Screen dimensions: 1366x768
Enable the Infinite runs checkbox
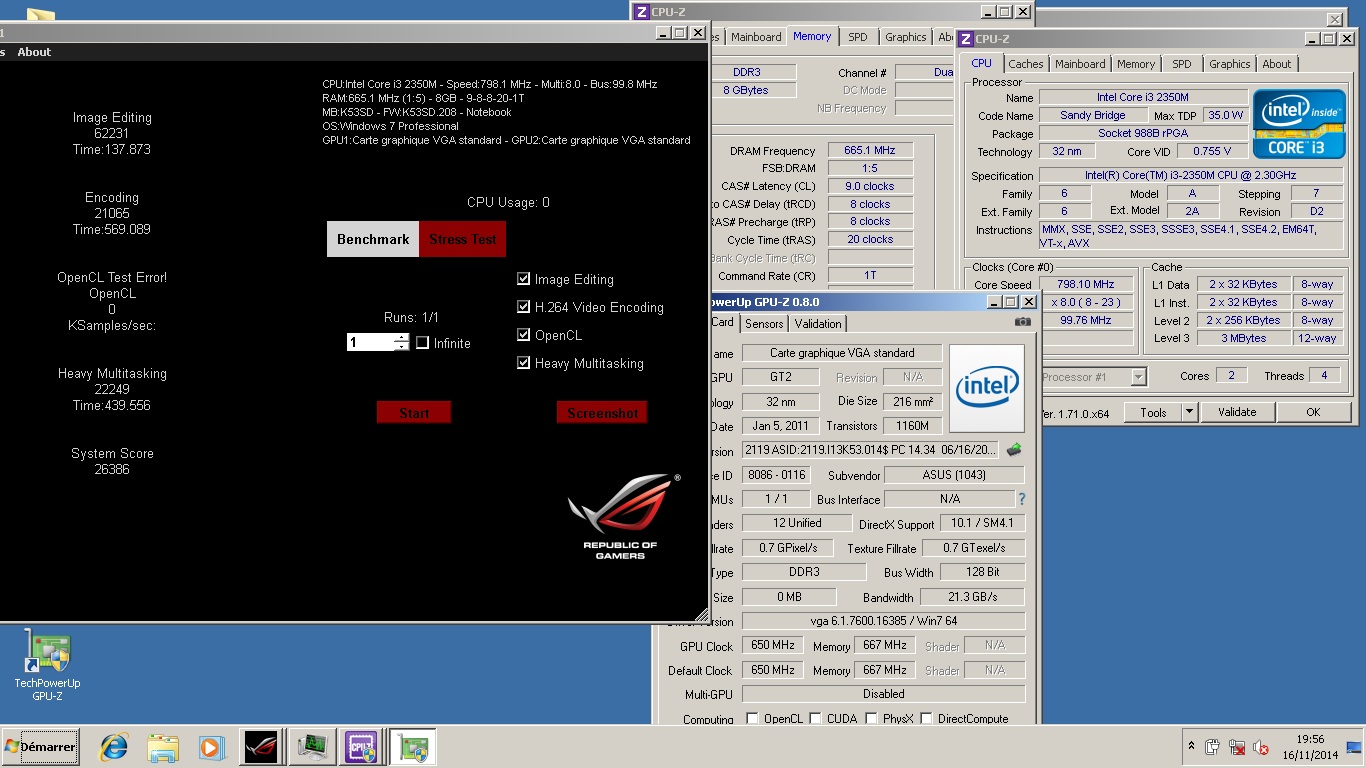[x=422, y=343]
